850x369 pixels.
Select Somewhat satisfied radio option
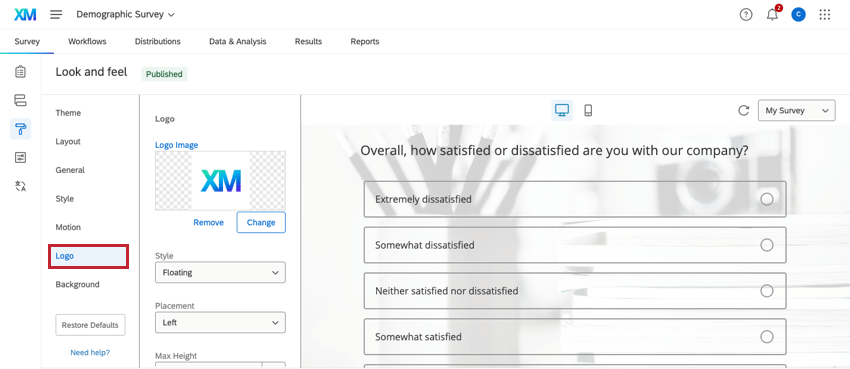tap(767, 337)
